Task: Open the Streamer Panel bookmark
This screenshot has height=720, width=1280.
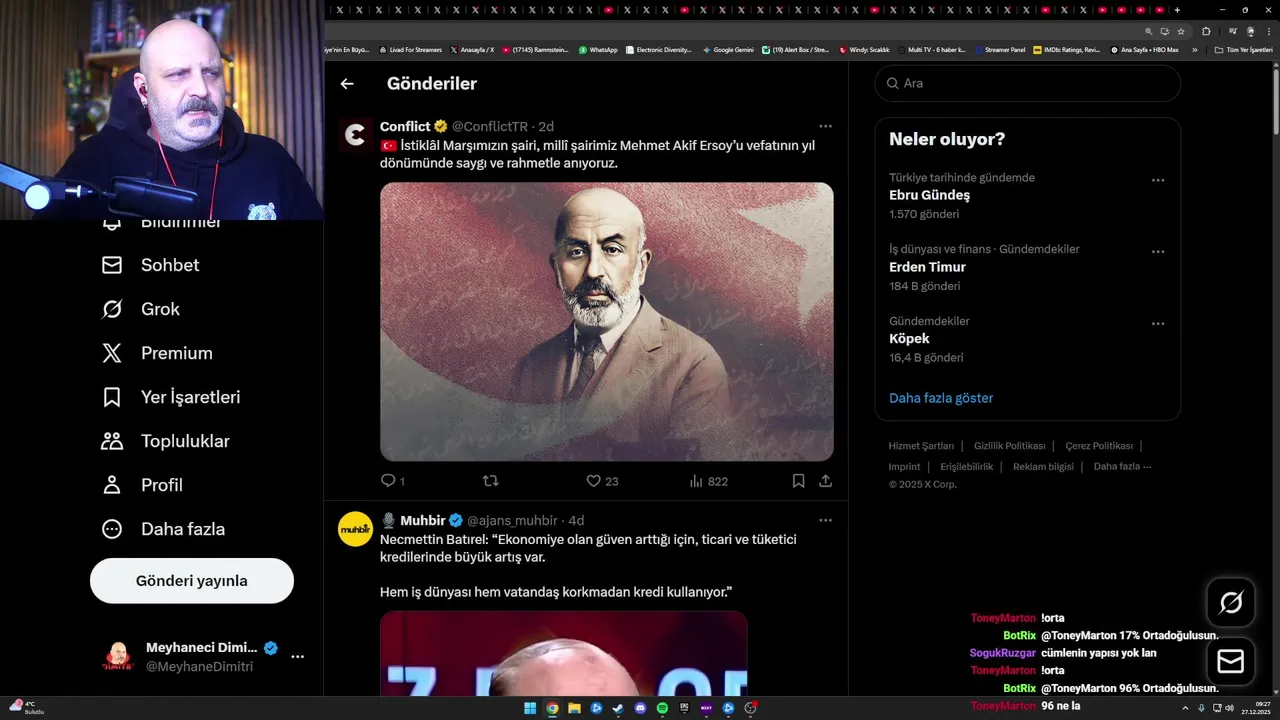Action: 999,49
